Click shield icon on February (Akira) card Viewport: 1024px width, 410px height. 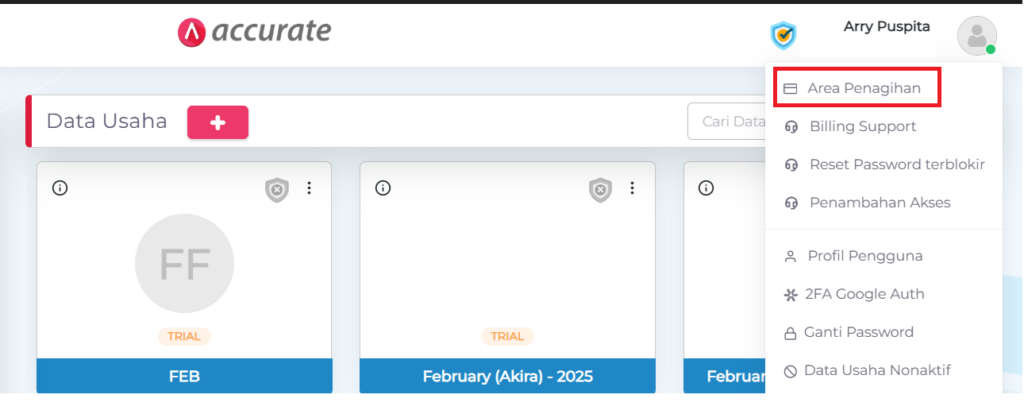tap(600, 190)
